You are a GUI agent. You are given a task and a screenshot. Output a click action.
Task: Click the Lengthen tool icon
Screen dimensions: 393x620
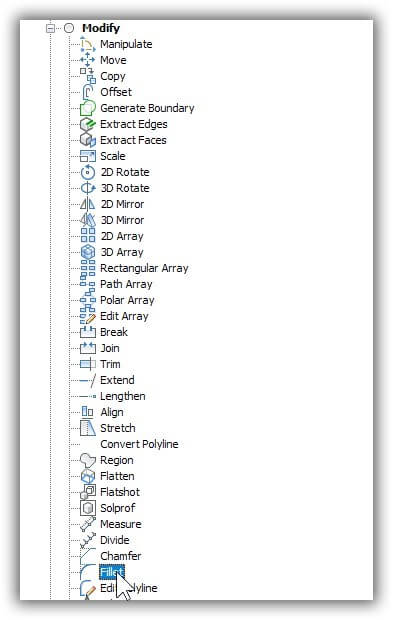[88, 396]
